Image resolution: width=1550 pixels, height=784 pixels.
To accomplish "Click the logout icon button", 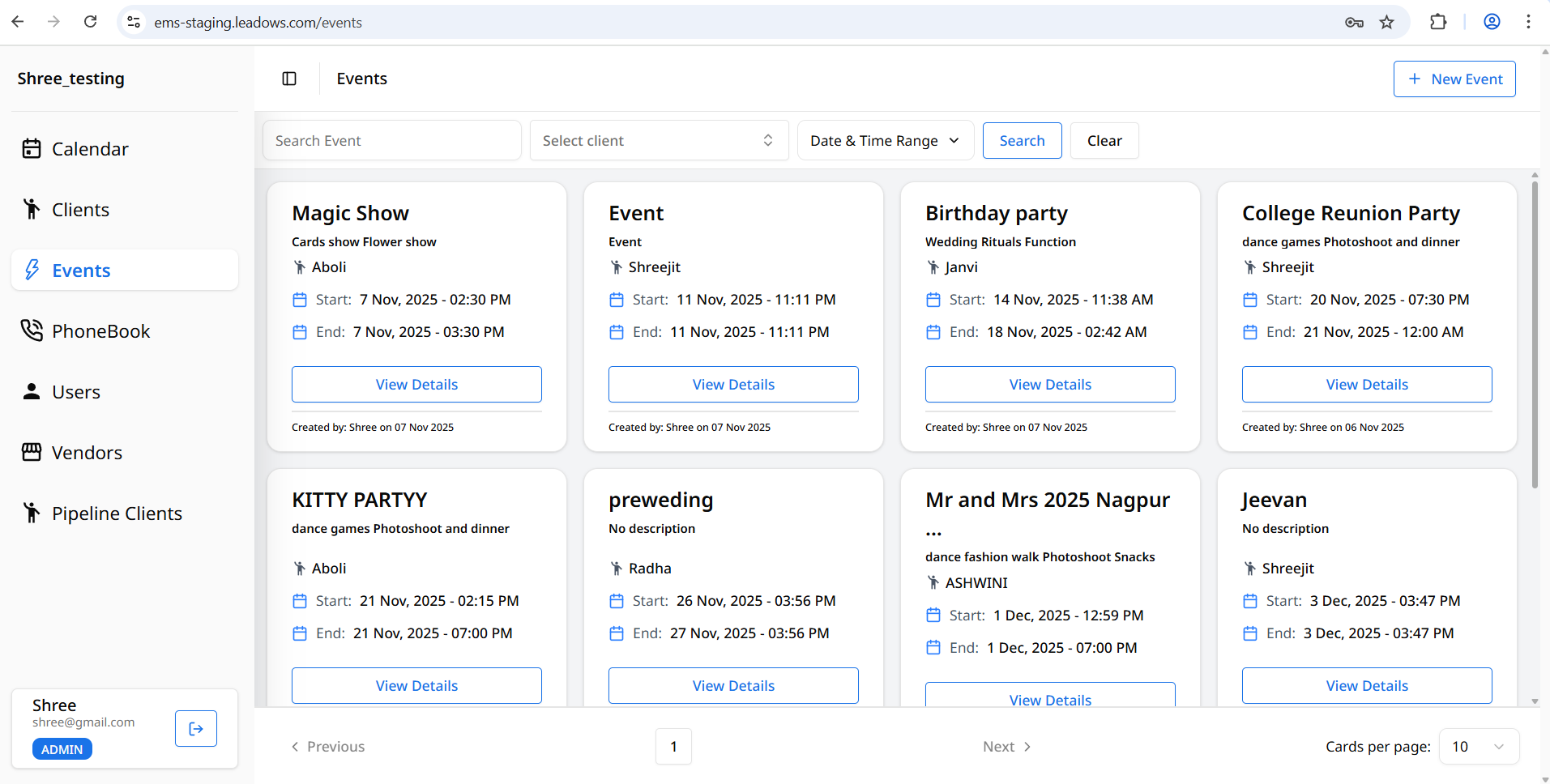I will pos(196,728).
